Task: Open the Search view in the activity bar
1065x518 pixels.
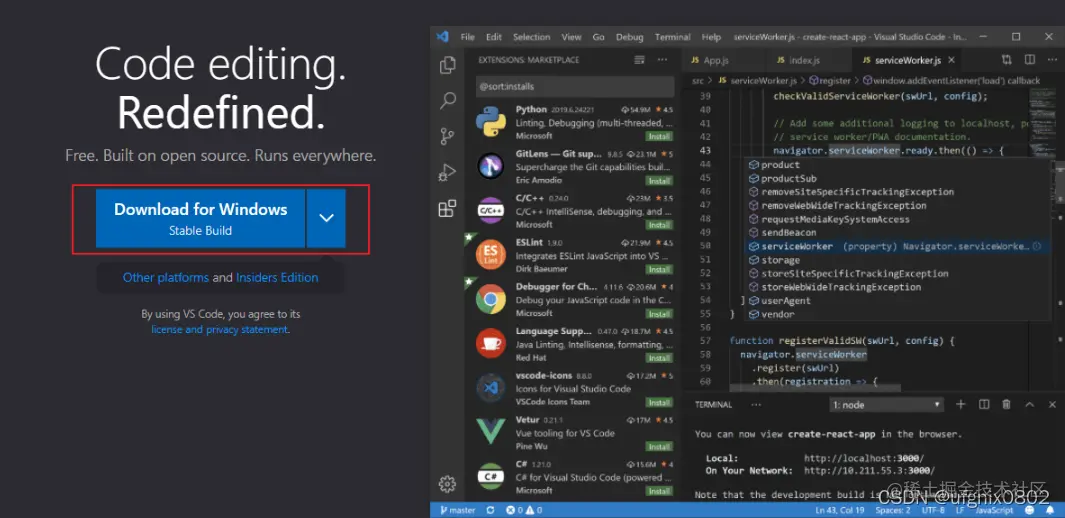Action: pyautogui.click(x=448, y=101)
